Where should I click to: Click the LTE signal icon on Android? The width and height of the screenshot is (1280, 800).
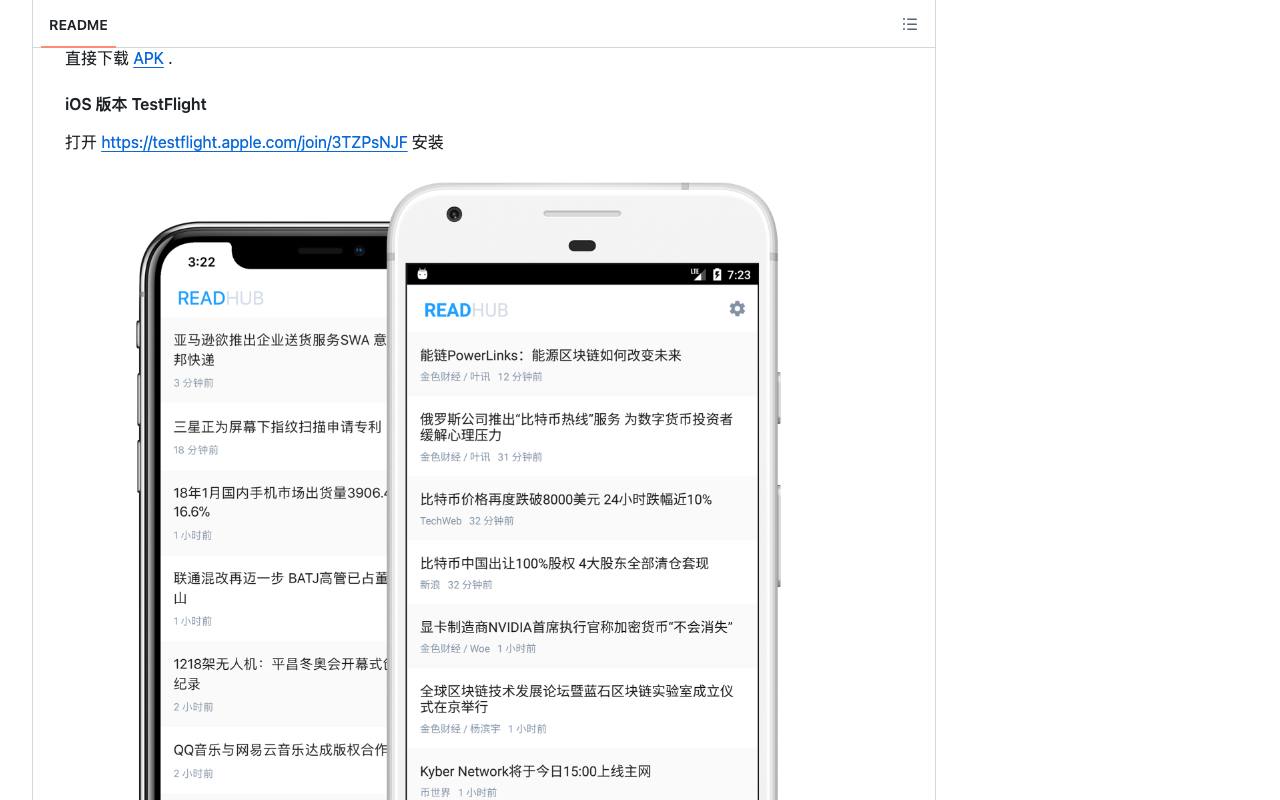click(x=698, y=274)
